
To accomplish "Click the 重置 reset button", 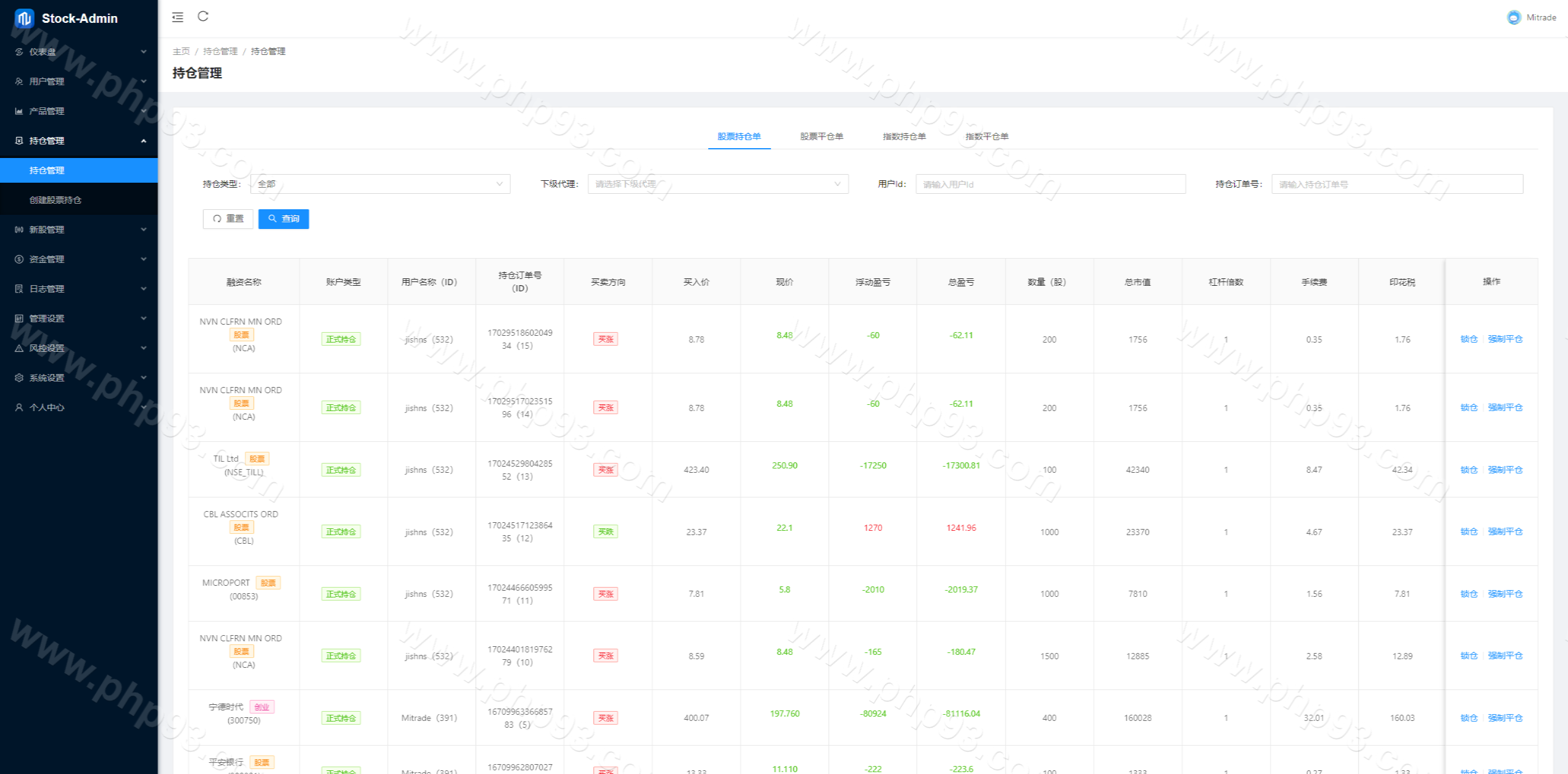I will 228,218.
